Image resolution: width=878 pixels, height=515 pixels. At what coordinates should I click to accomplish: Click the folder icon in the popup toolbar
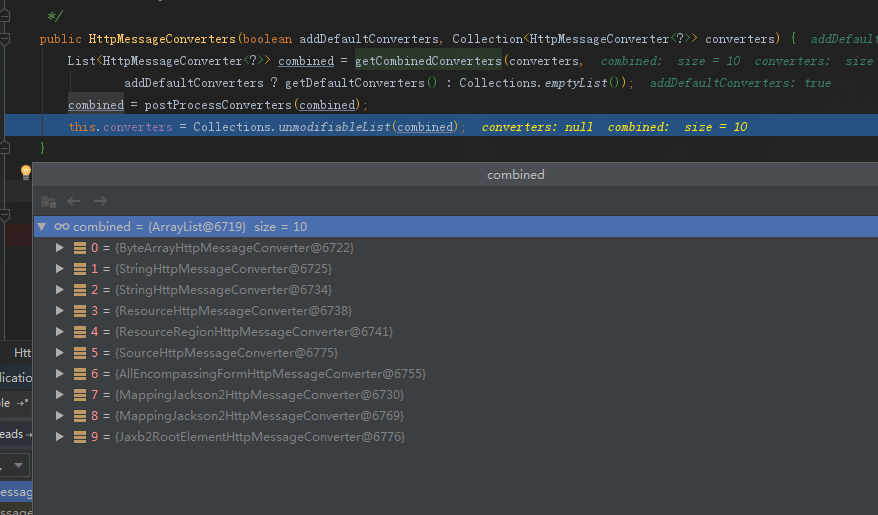(x=48, y=202)
